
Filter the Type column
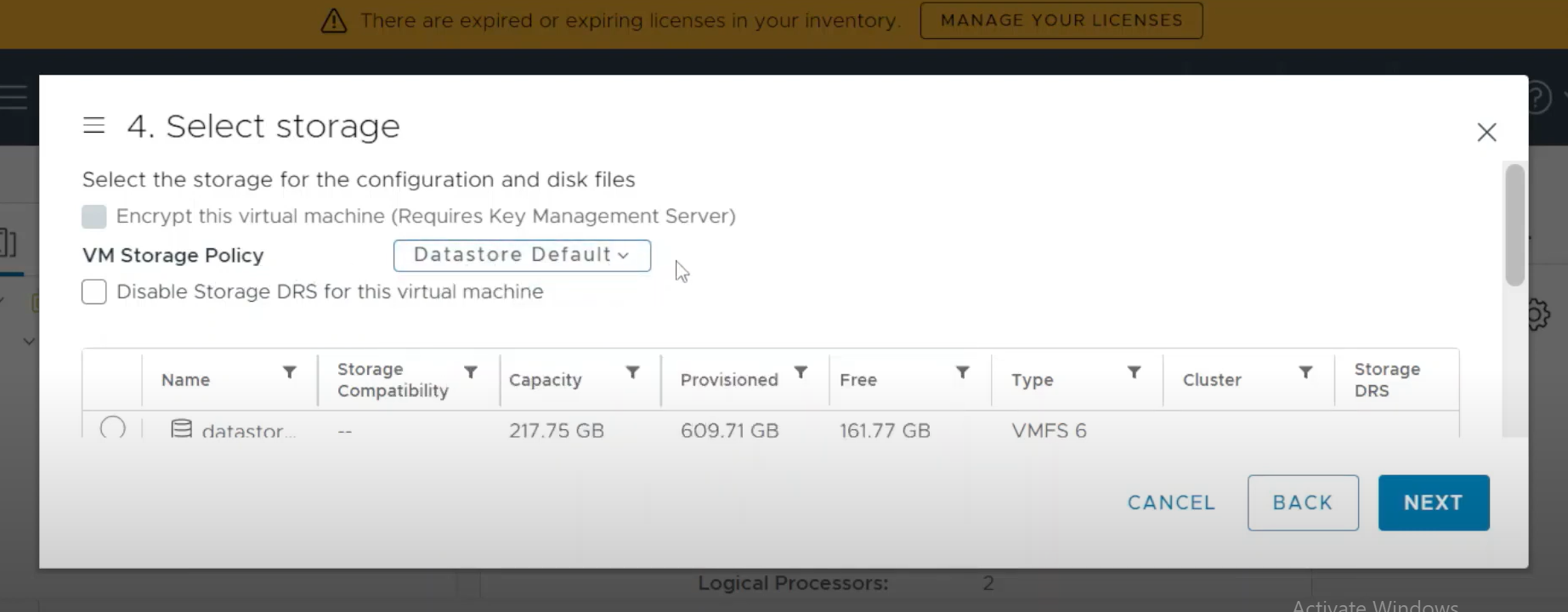point(1134,372)
